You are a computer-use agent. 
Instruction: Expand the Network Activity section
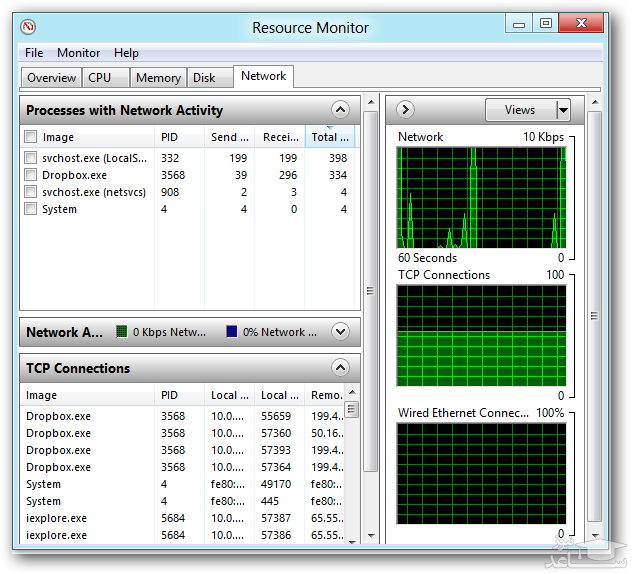[340, 332]
